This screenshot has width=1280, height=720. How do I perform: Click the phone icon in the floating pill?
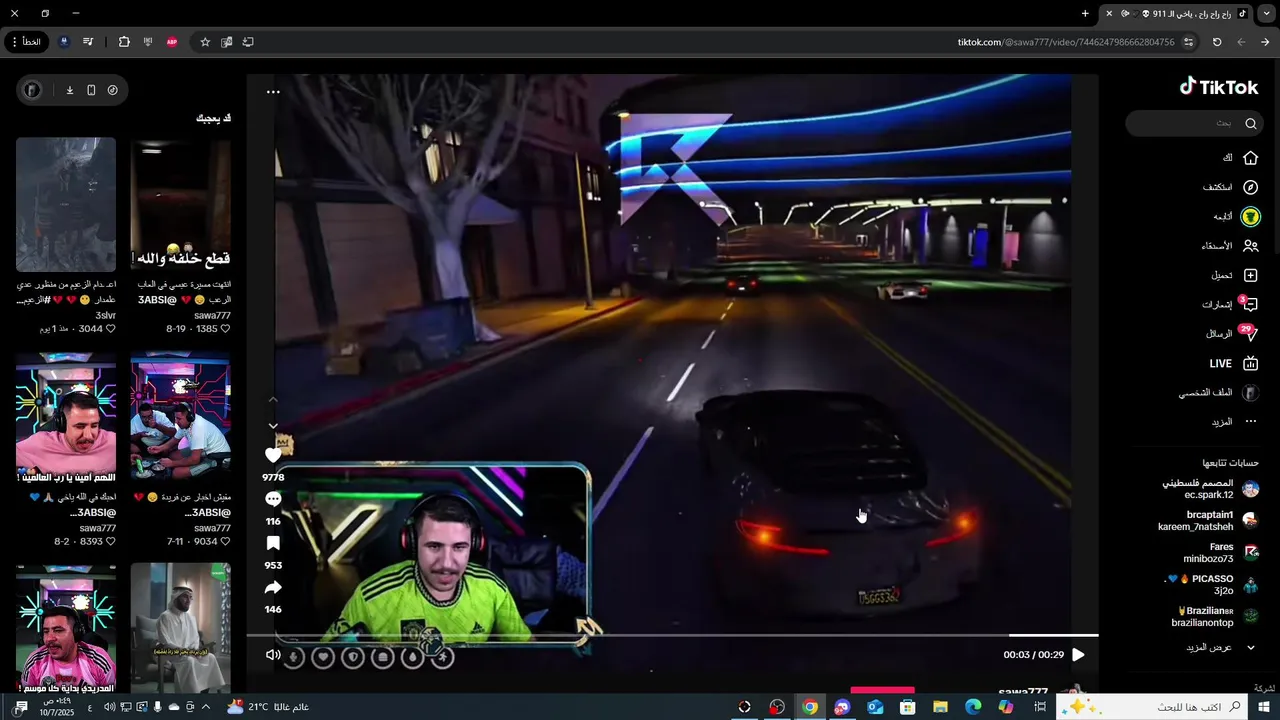91,90
